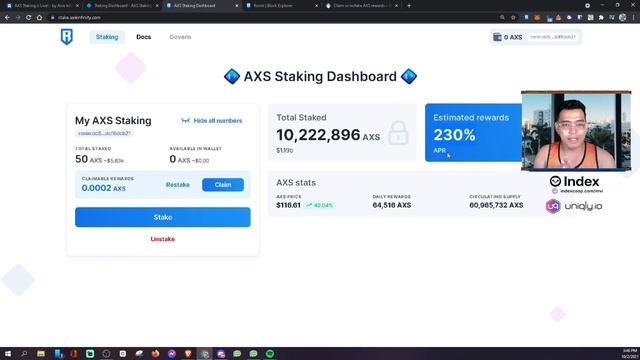Reload the page
This screenshot has height=360, width=640.
[29, 18]
